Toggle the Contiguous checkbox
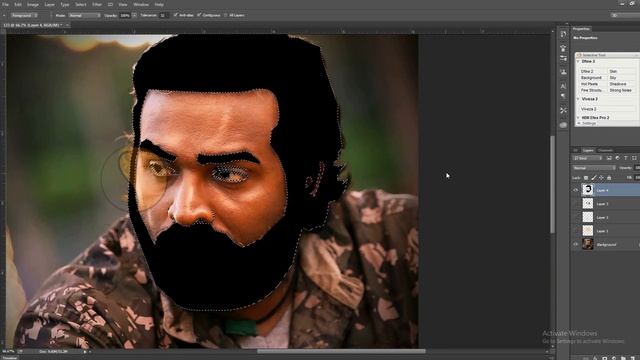The height and width of the screenshot is (360, 640). [199, 15]
